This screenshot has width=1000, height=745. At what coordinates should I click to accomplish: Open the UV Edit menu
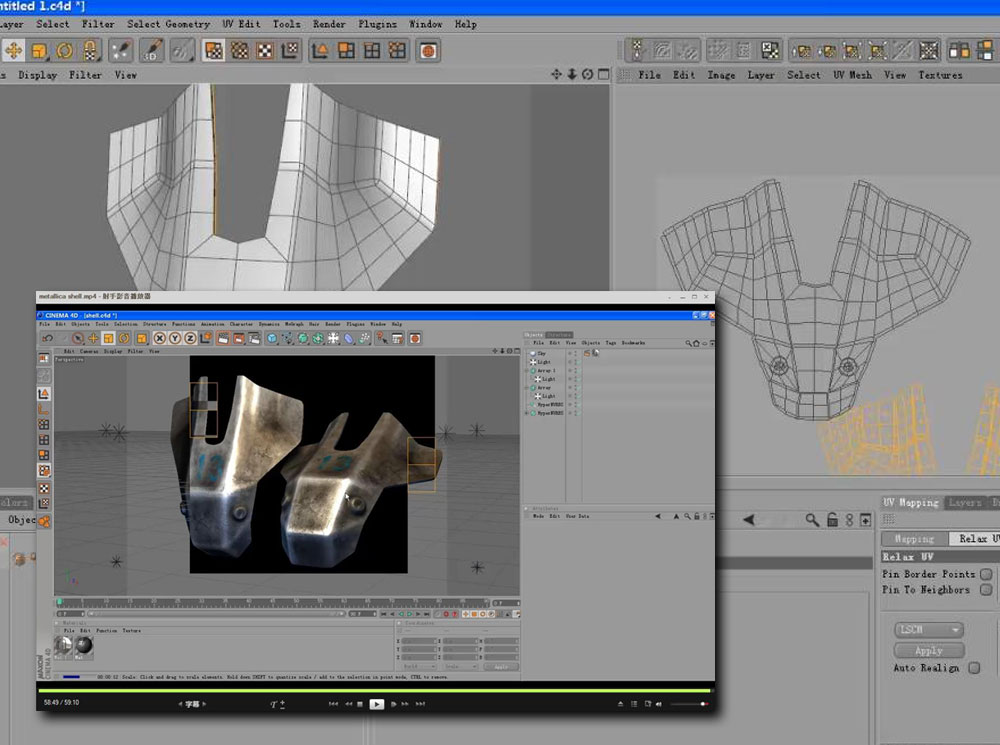pyautogui.click(x=241, y=23)
